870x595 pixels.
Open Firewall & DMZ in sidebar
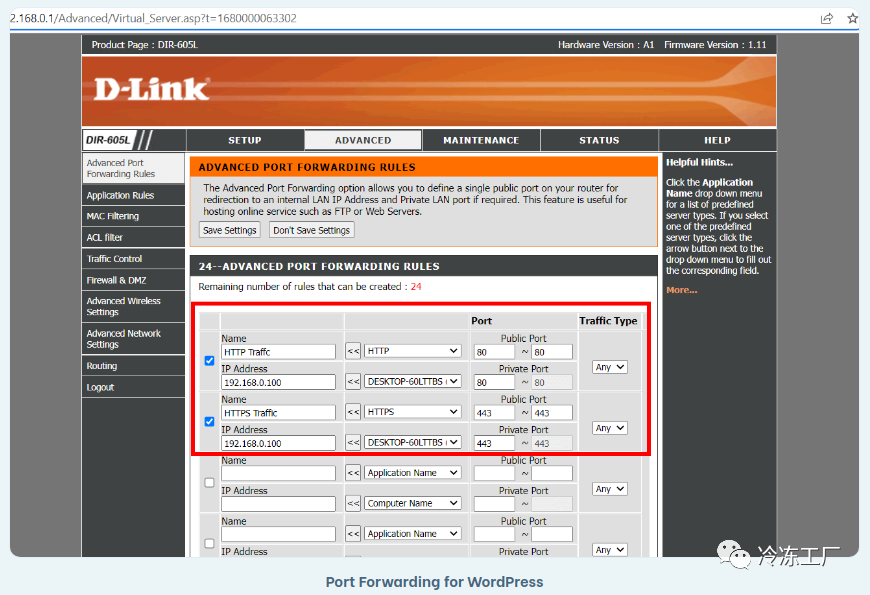pyautogui.click(x=133, y=280)
